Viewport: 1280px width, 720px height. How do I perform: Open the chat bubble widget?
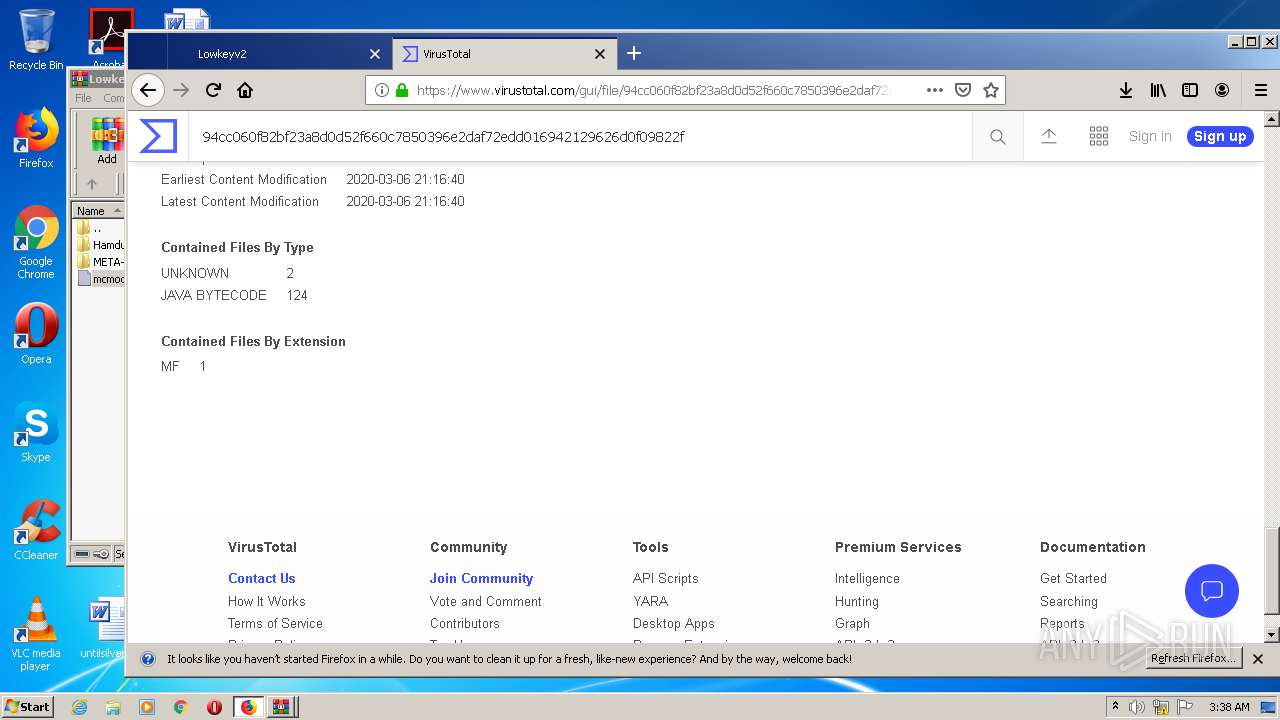[x=1212, y=590]
